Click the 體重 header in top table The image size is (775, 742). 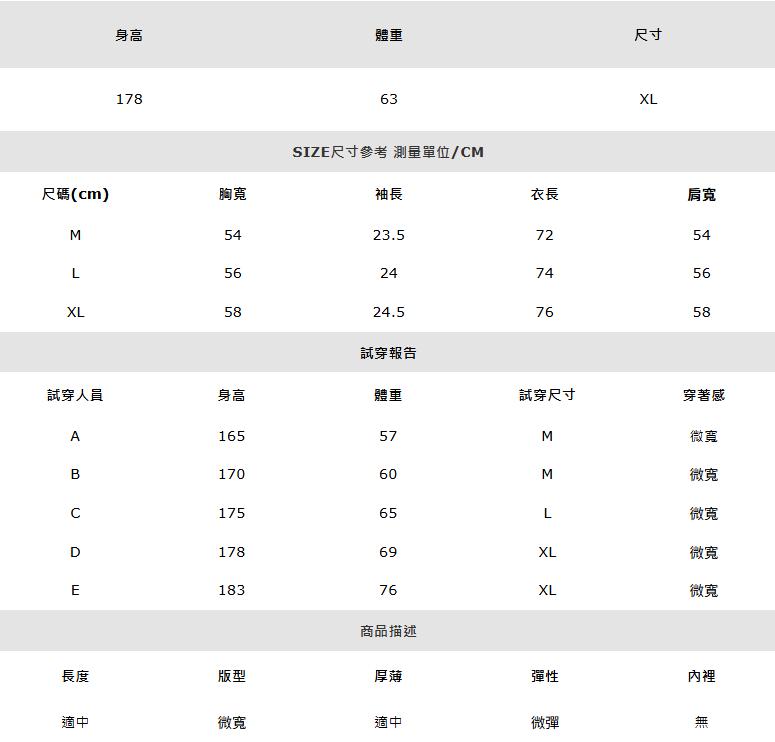pos(388,35)
